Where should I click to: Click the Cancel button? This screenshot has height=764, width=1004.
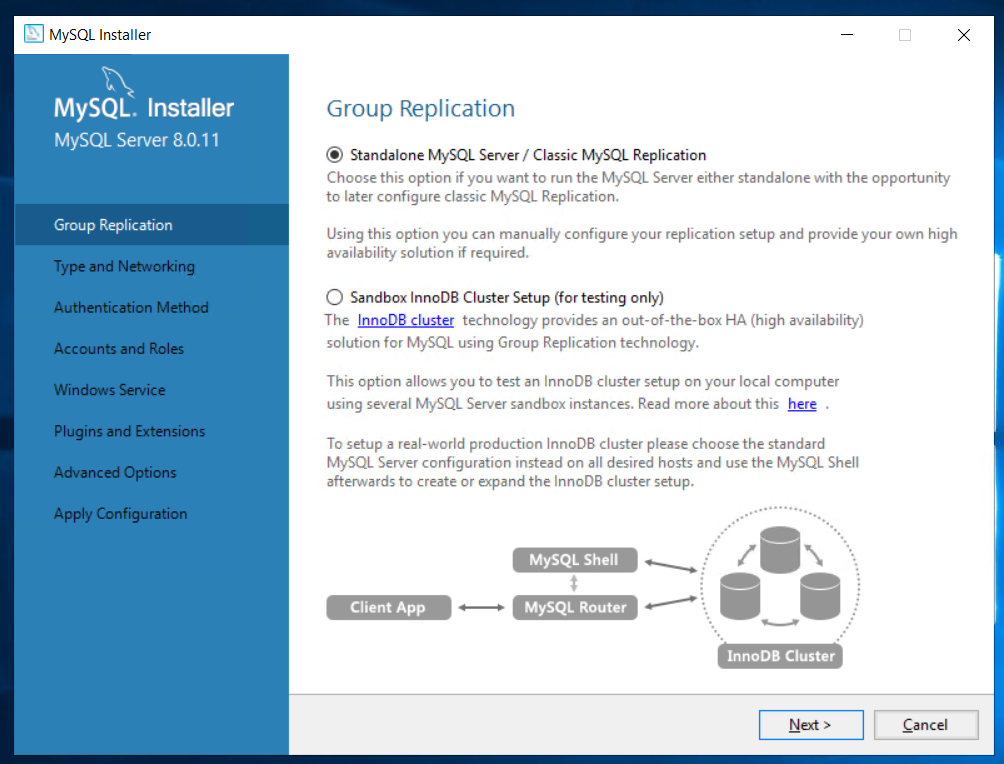[926, 724]
